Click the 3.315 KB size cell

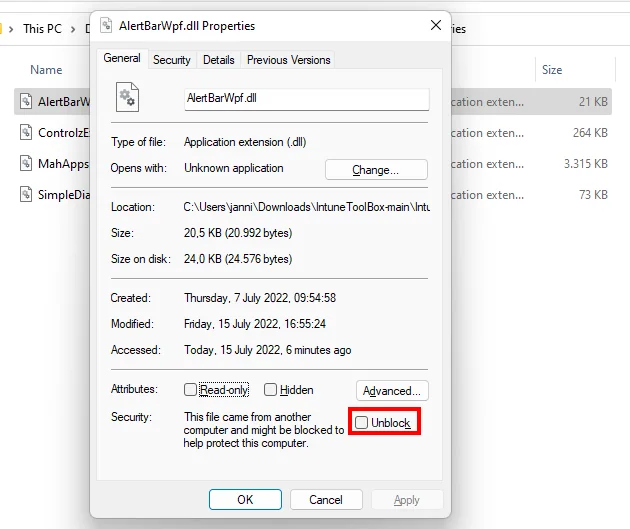click(x=585, y=163)
